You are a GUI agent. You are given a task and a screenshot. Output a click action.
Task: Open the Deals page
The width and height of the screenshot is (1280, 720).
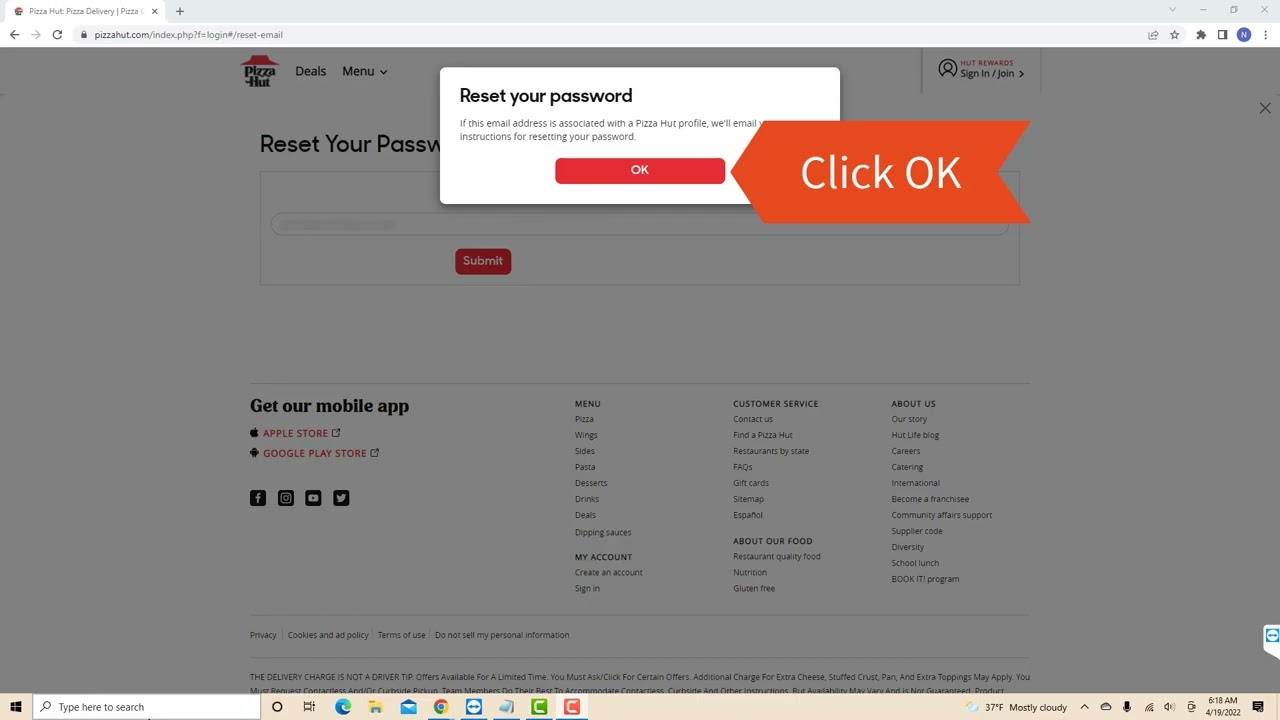pos(310,71)
